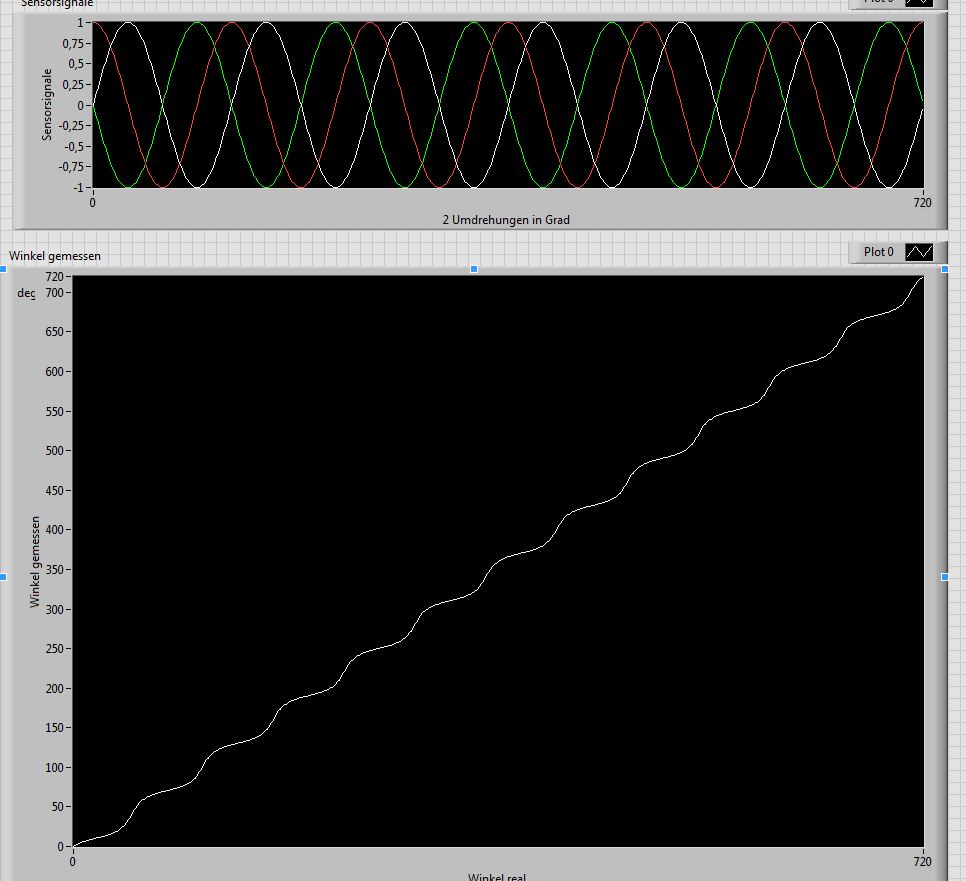Click the 1 maximum on the Sensorsignale y-axis

(80, 23)
